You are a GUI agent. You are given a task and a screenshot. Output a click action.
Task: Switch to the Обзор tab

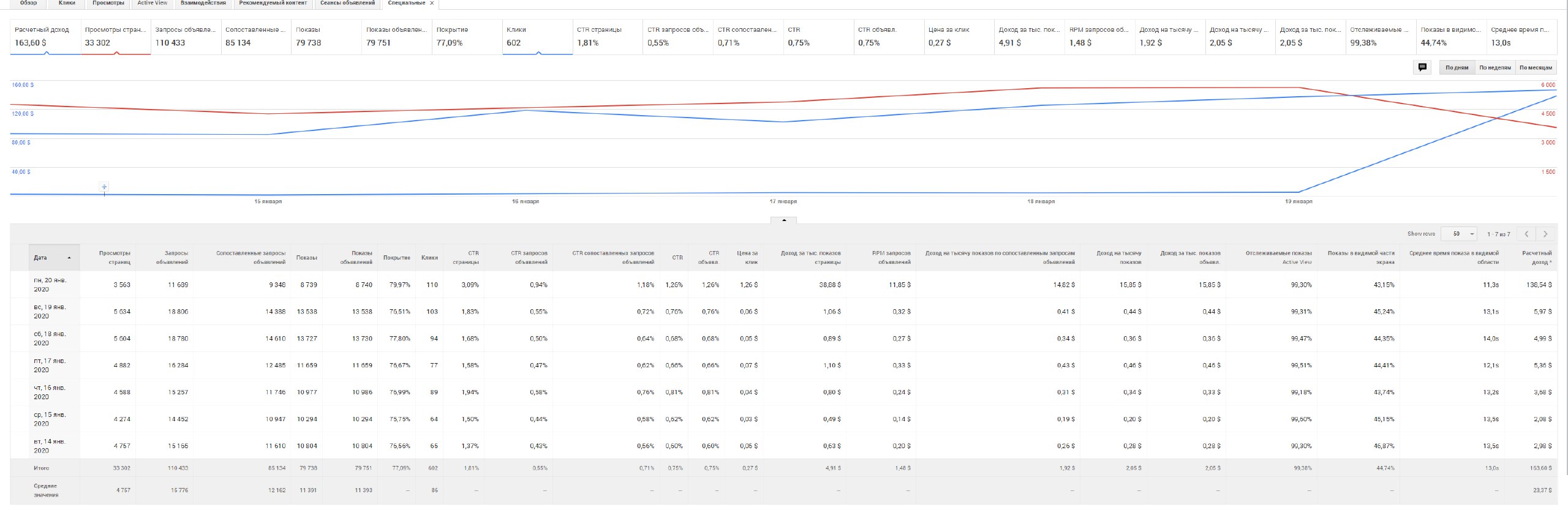click(x=28, y=3)
